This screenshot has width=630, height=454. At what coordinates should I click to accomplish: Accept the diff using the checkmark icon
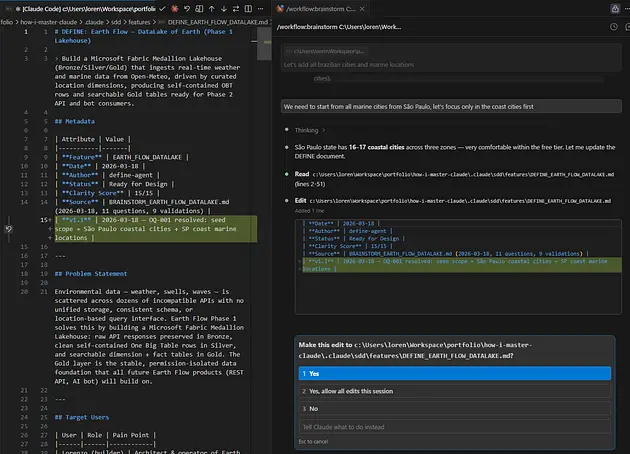pyautogui.click(x=162, y=8)
